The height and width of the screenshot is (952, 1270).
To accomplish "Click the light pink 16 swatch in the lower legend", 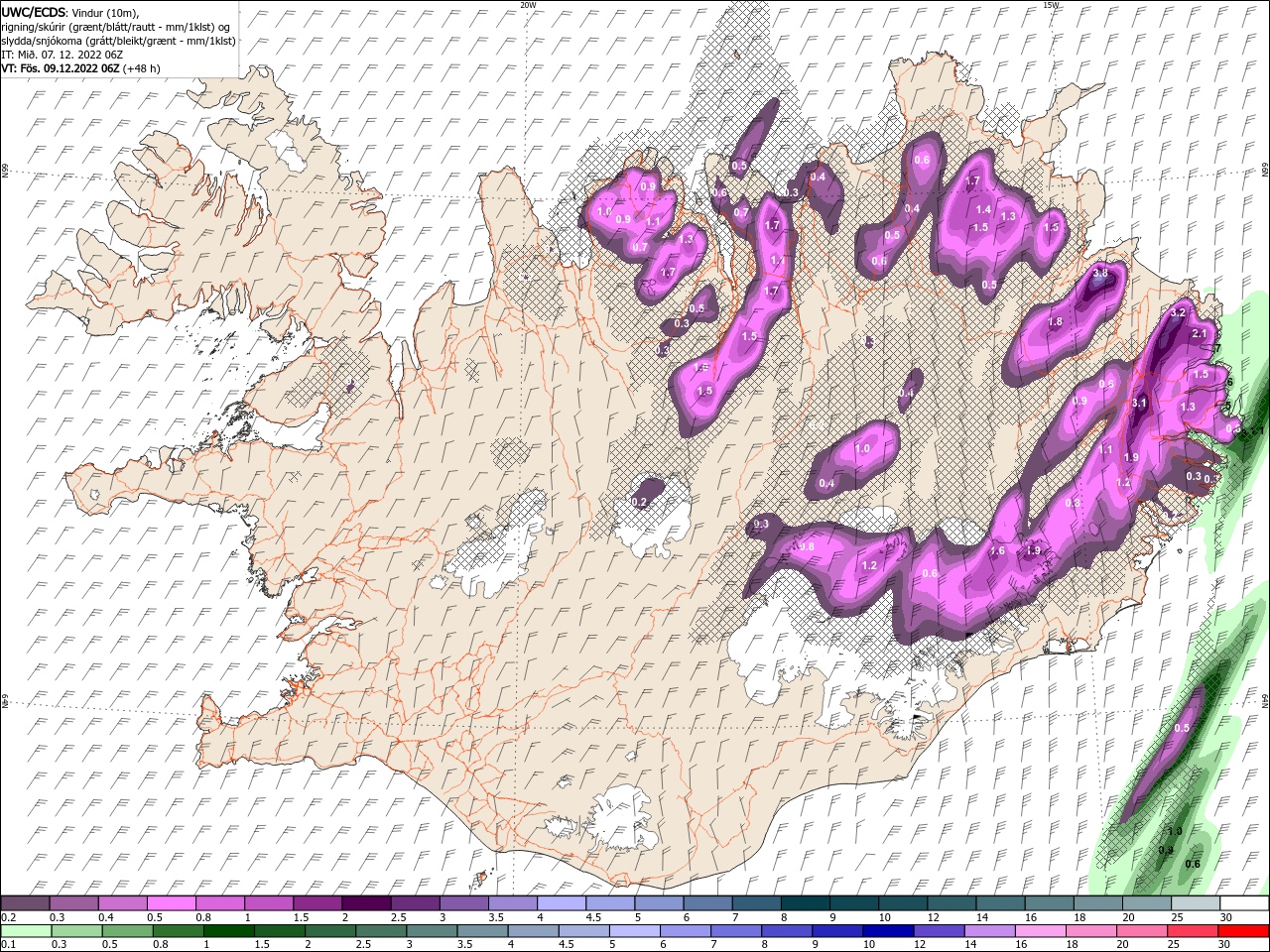I will click(1041, 931).
